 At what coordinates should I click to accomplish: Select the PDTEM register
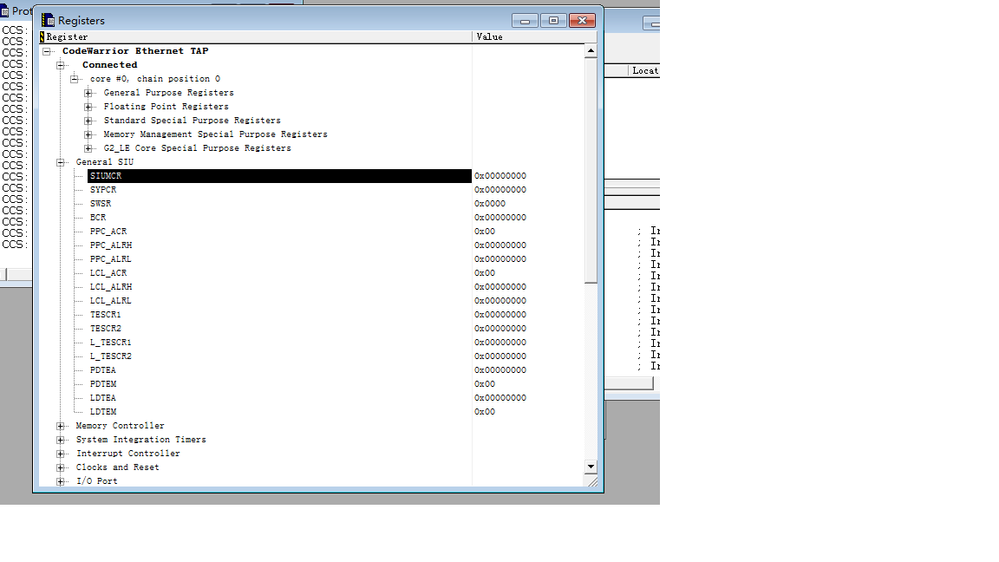point(103,384)
